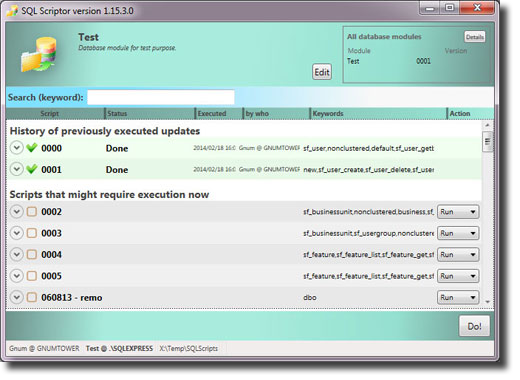Tick the checkbox for script 0003
The height and width of the screenshot is (380, 520).
(x=32, y=233)
